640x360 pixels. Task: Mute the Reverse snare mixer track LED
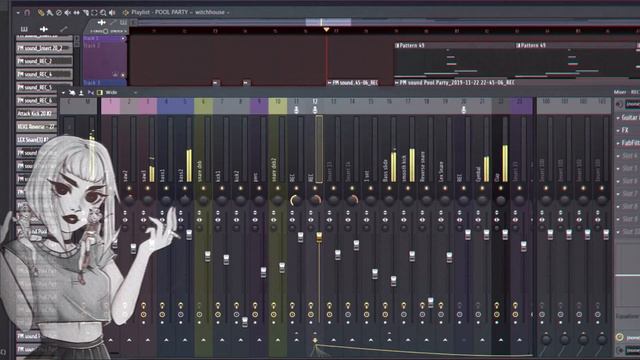point(426,189)
